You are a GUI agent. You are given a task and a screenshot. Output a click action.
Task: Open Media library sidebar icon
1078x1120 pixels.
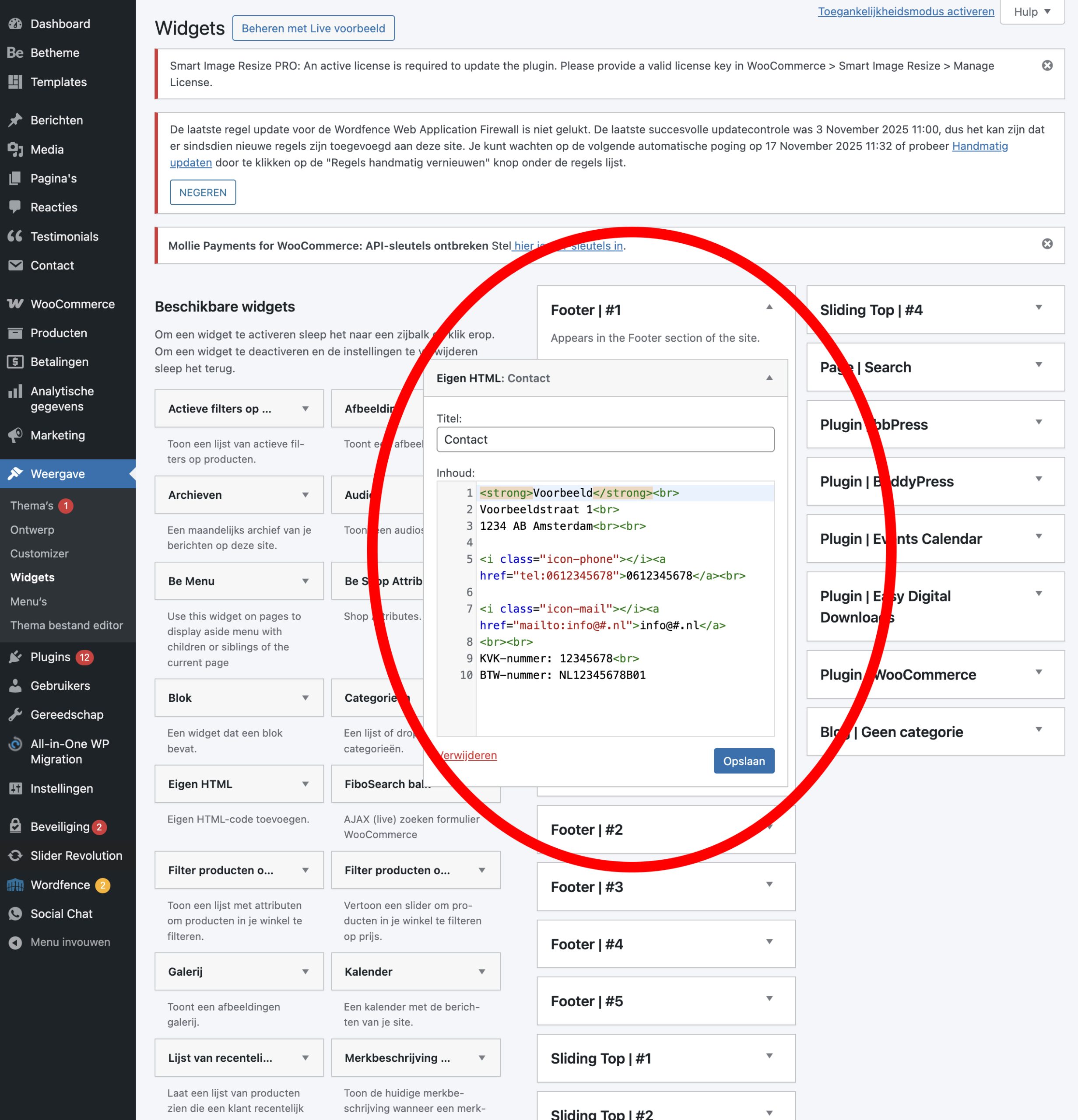[15, 149]
